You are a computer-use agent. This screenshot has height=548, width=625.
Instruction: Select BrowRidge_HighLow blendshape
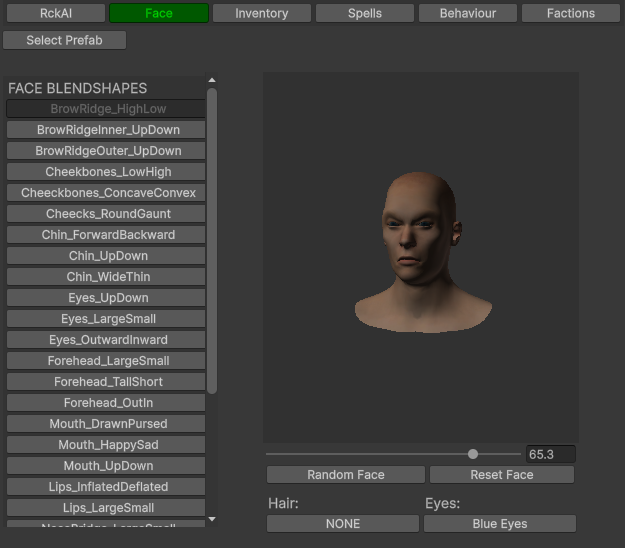(x=106, y=109)
